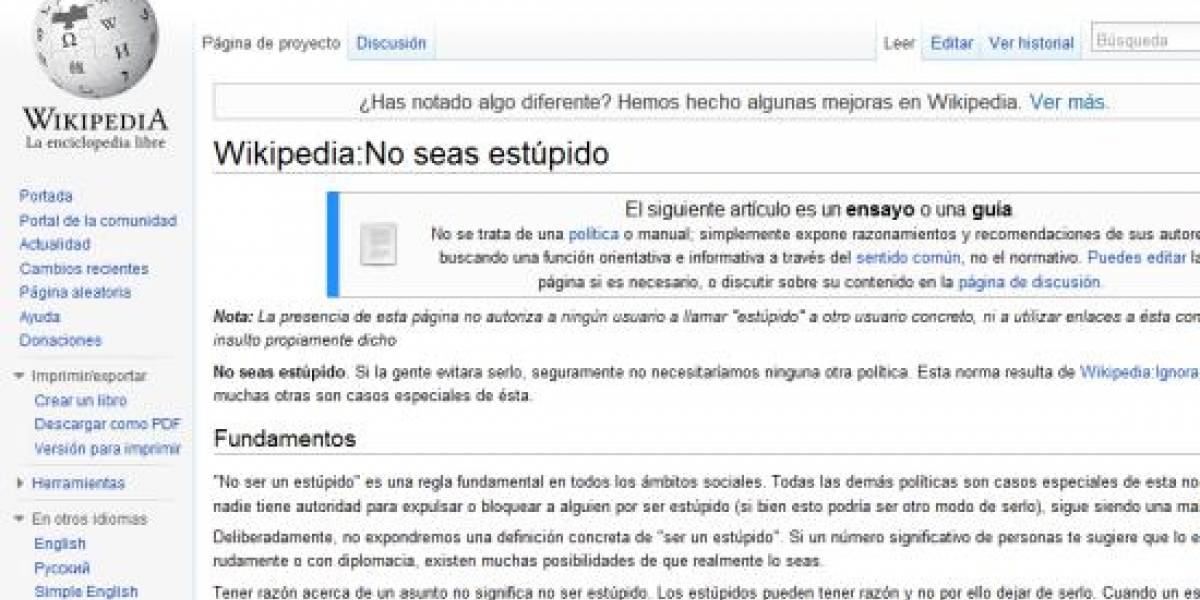Screen dimensions: 1200x600
Task: Go to Portada in sidebar
Action: [46, 197]
